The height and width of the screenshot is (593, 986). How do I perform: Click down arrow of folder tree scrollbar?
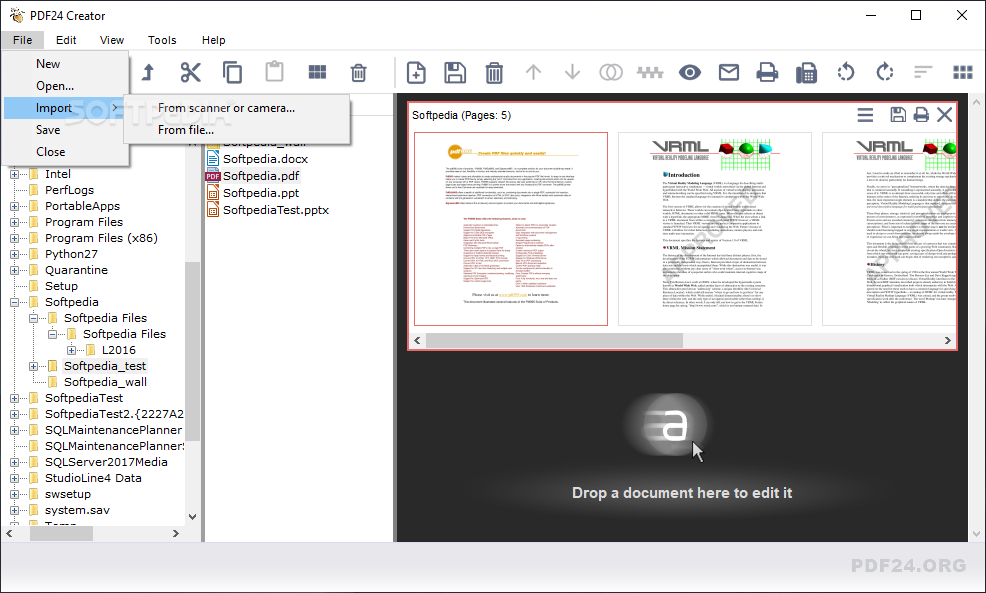(192, 517)
